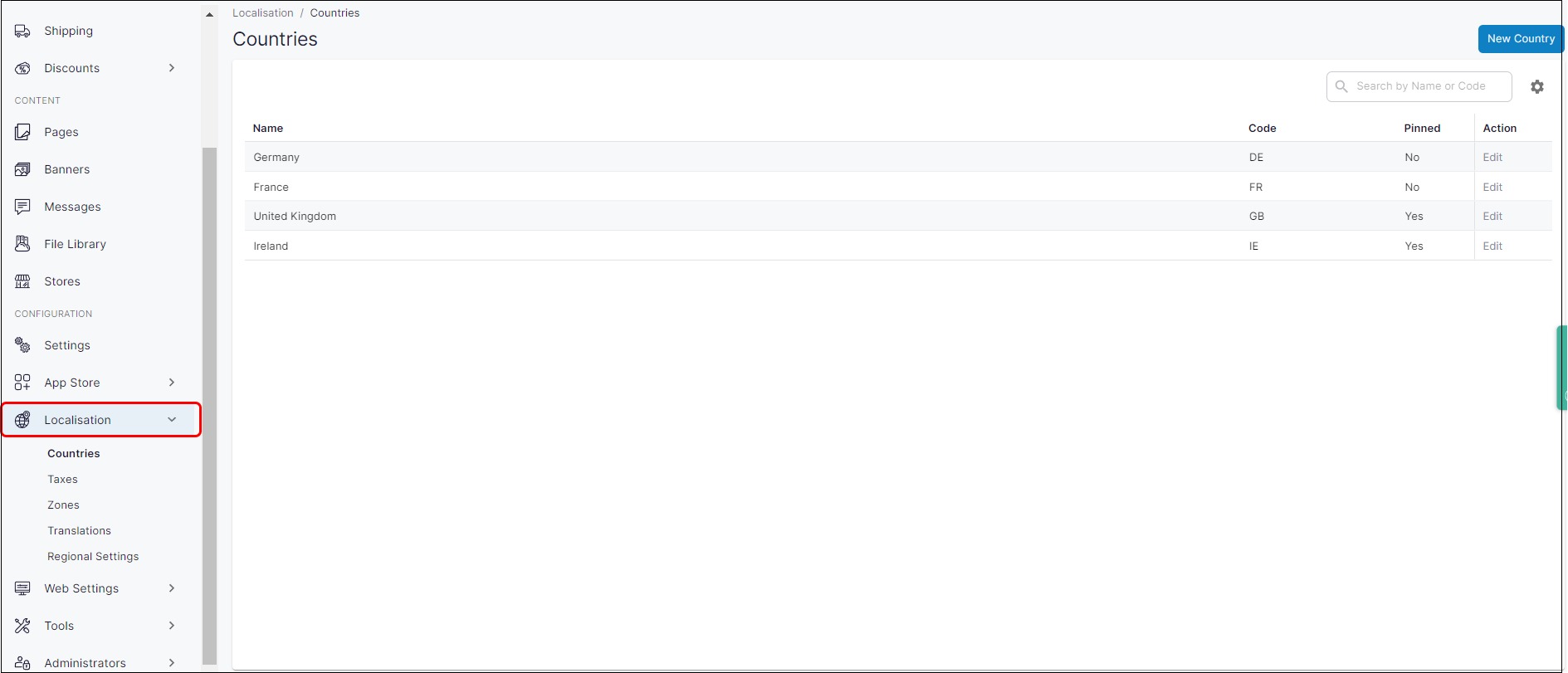The height and width of the screenshot is (673, 1568).
Task: Select the Translations submenu item
Action: pyautogui.click(x=79, y=531)
